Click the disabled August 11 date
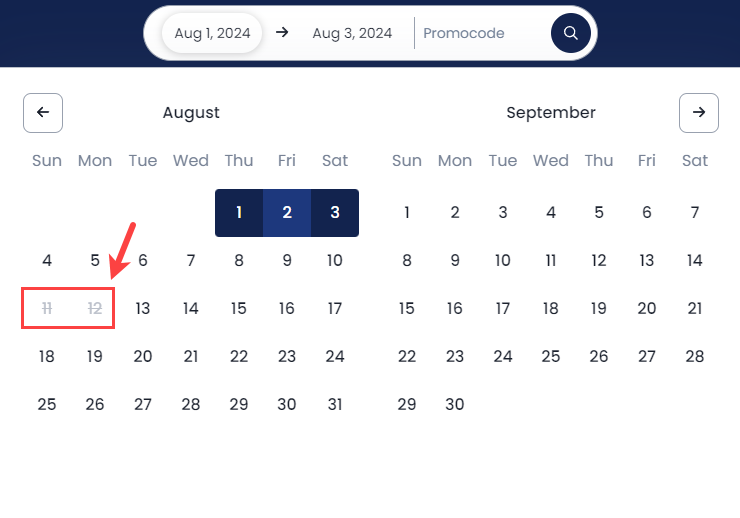This screenshot has height=518, width=740. tap(47, 309)
